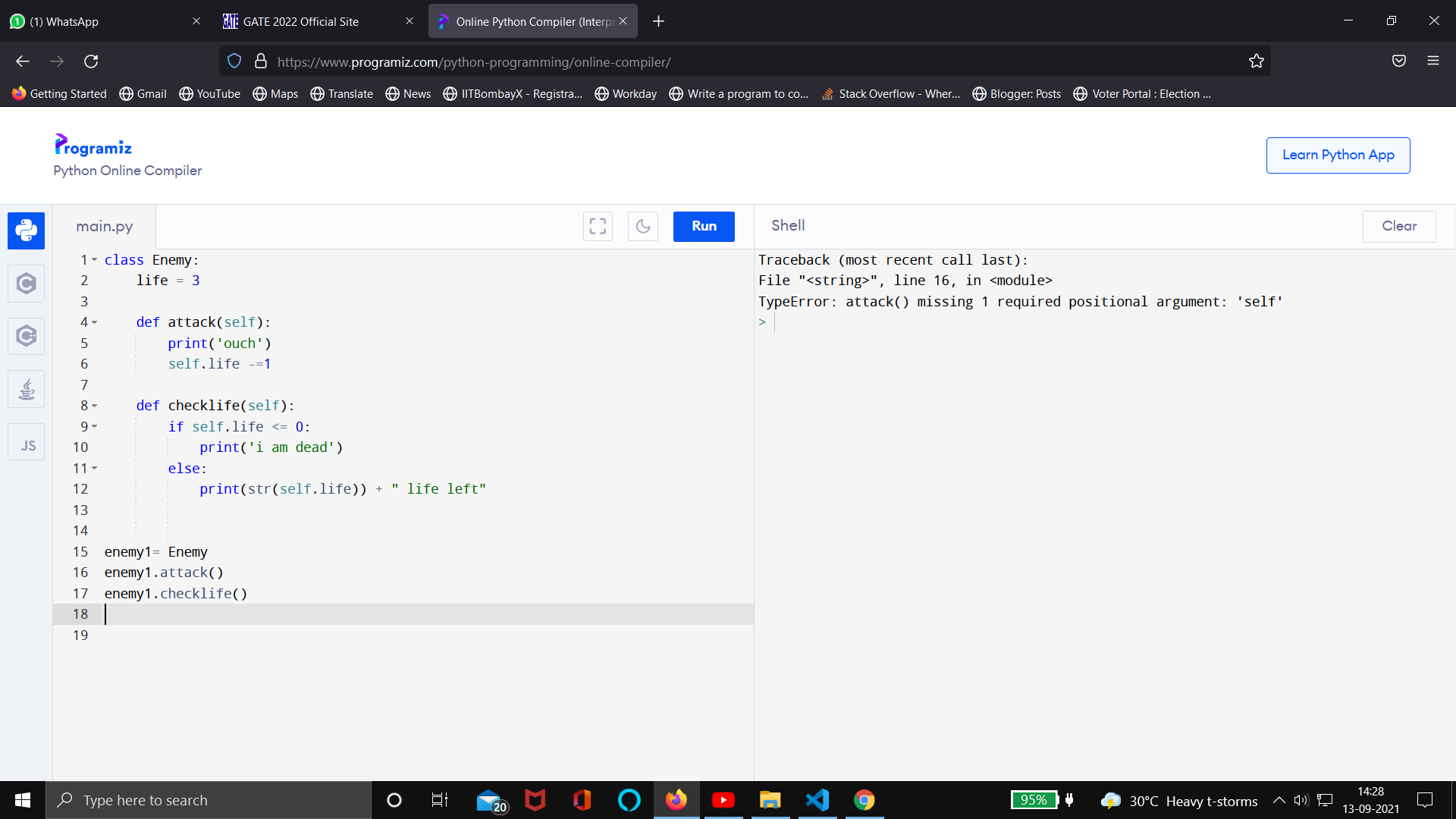This screenshot has width=1456, height=819.
Task: Open Workday bookmark
Action: click(x=626, y=94)
